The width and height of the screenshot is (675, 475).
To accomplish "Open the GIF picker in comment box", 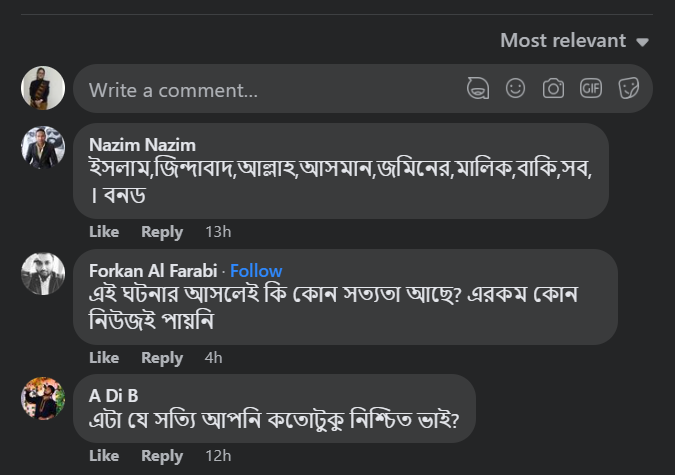I will coord(591,89).
